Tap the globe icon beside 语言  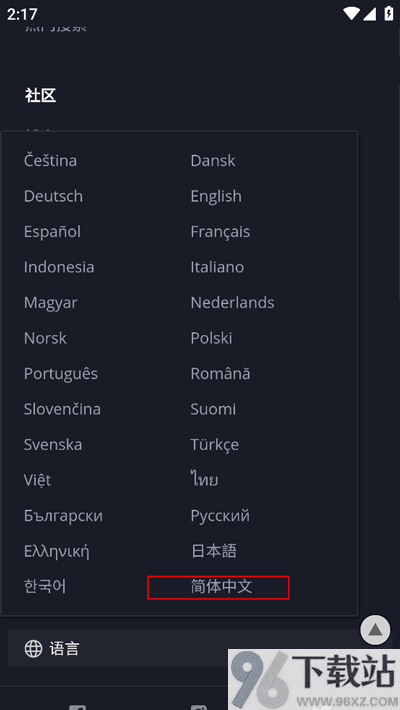[x=34, y=648]
